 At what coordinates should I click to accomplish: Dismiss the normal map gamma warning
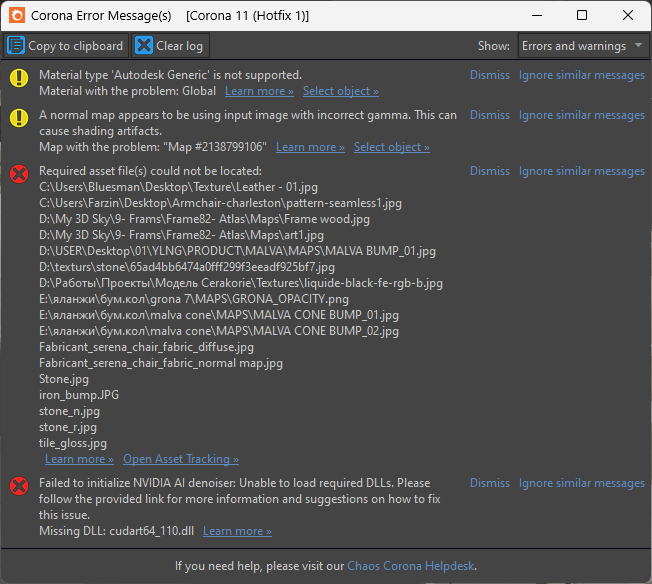point(490,115)
